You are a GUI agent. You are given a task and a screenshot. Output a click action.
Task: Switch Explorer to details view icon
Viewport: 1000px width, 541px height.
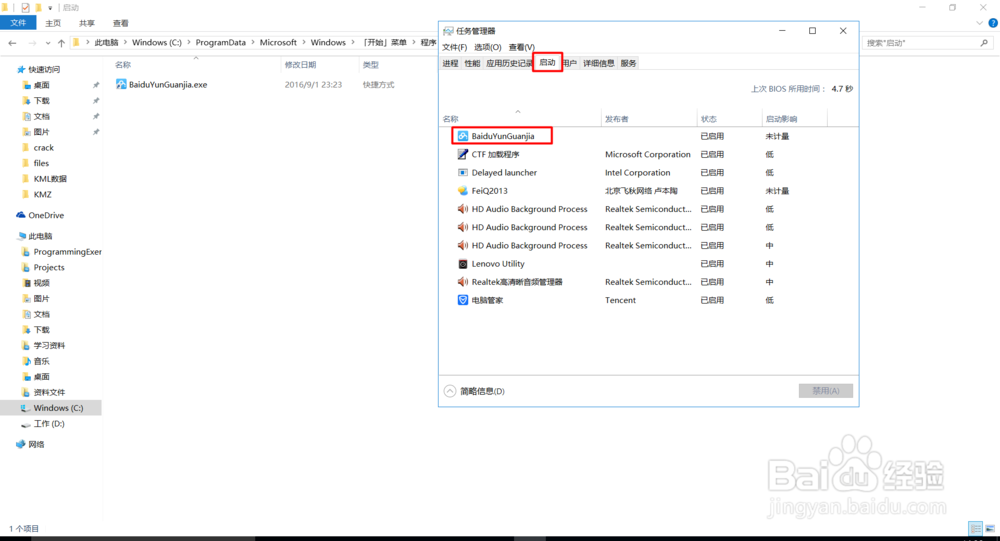tap(976, 528)
